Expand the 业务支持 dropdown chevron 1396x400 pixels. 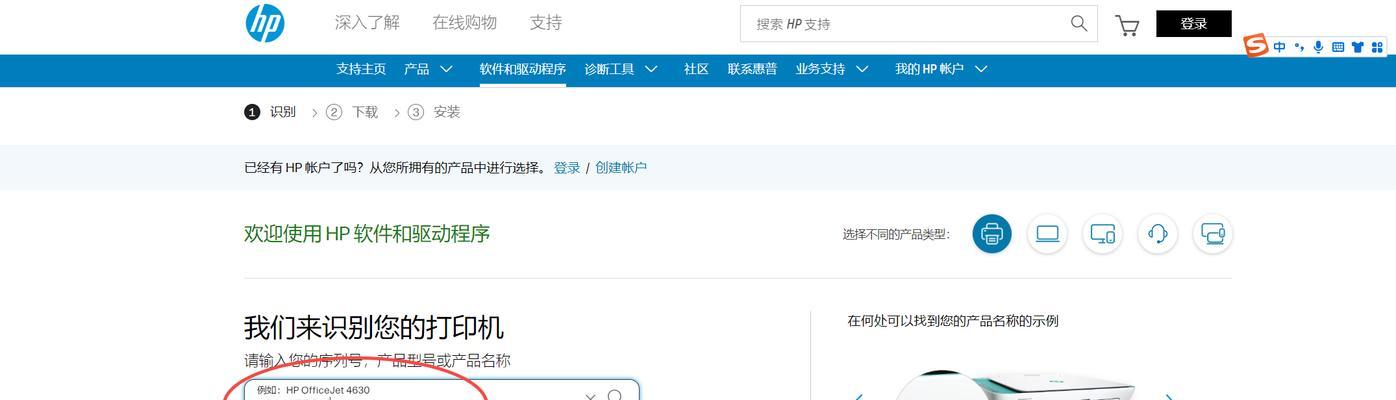coord(862,69)
